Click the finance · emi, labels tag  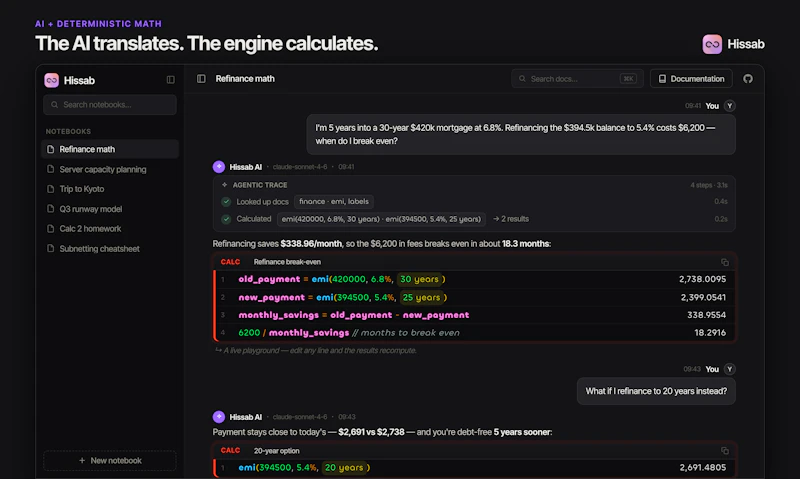334,201
